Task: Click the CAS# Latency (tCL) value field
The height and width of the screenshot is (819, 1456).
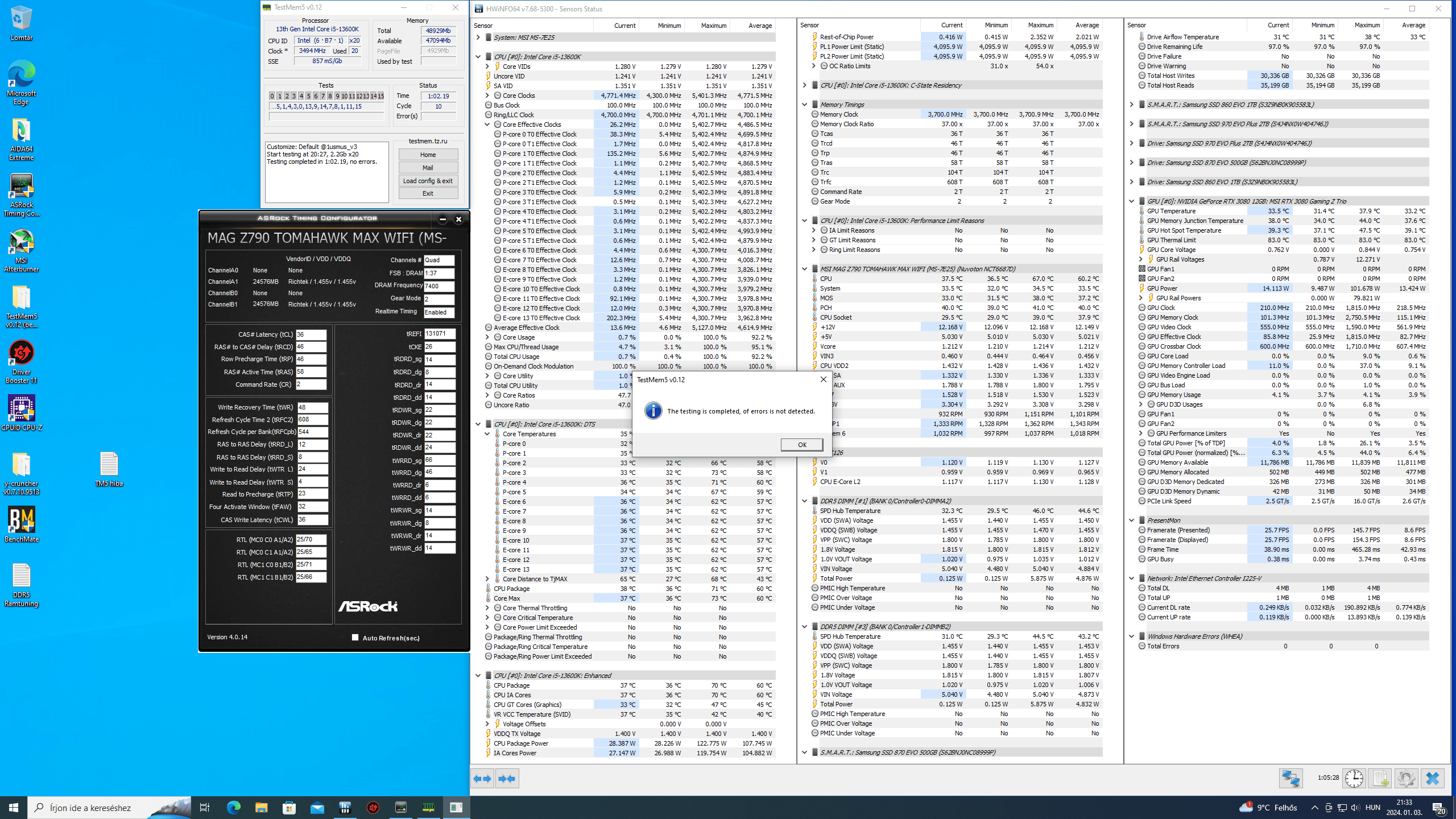Action: (311, 334)
